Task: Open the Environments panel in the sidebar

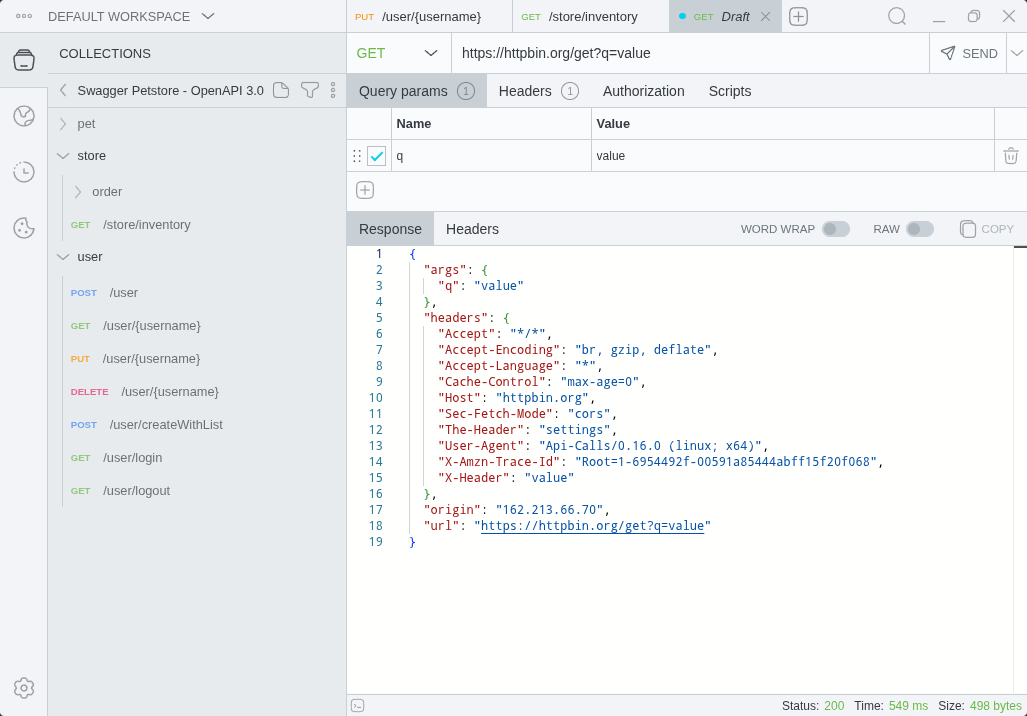Action: (24, 116)
